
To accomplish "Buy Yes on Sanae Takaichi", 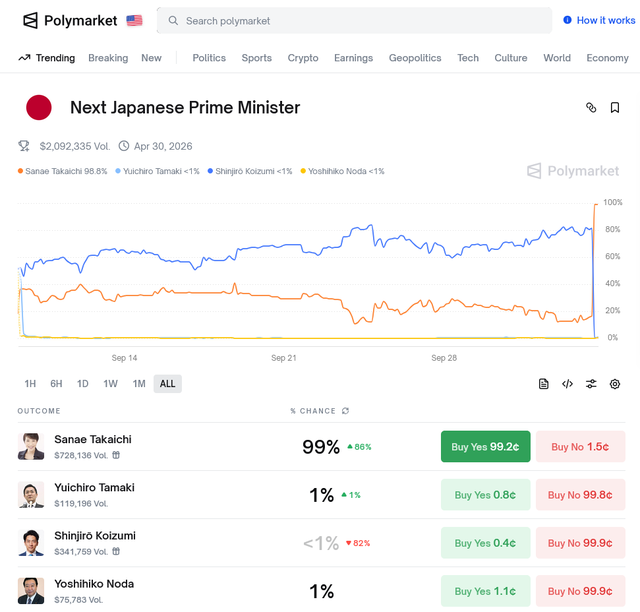I will [485, 447].
